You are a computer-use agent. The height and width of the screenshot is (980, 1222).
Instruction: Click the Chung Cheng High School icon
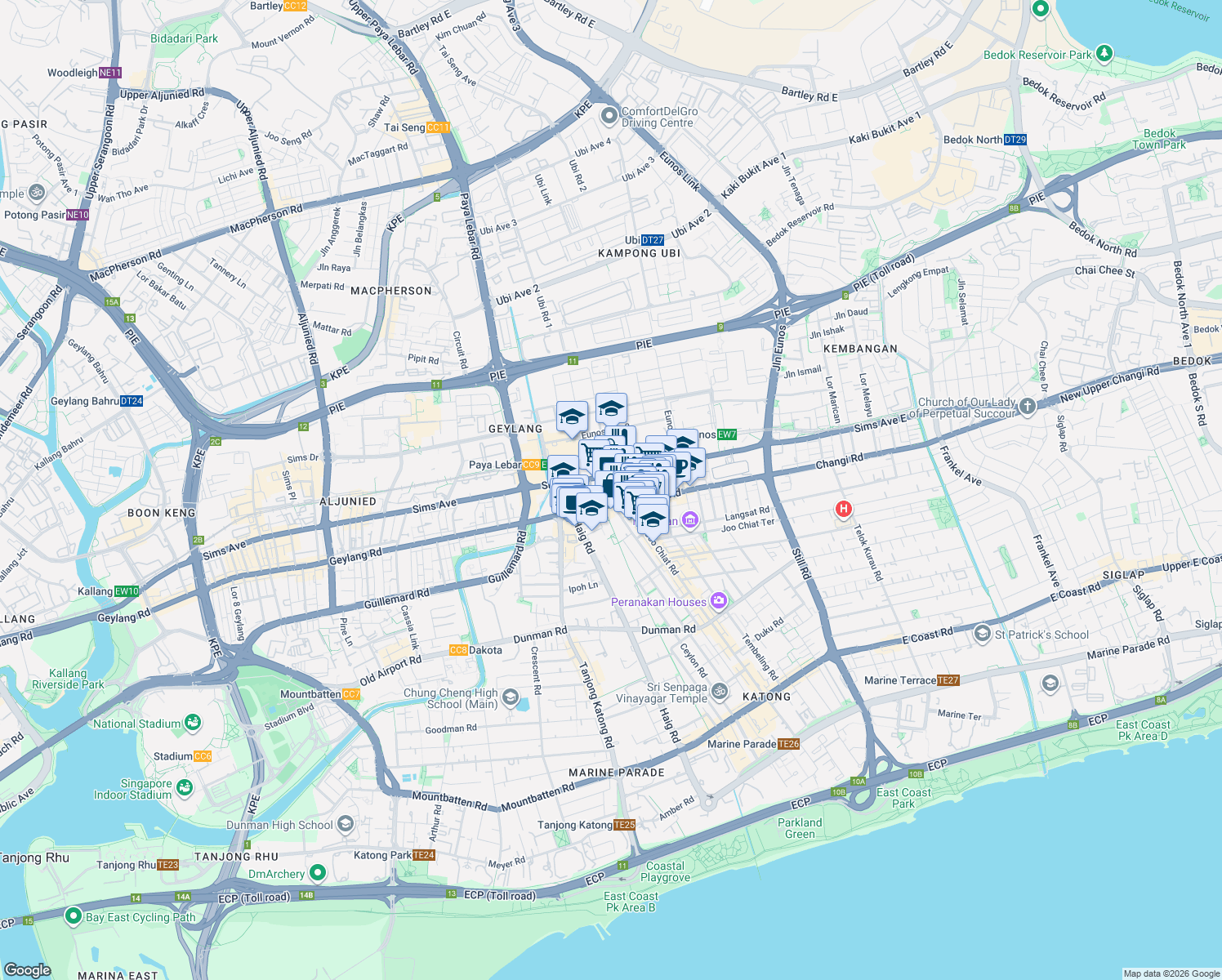pyautogui.click(x=511, y=697)
